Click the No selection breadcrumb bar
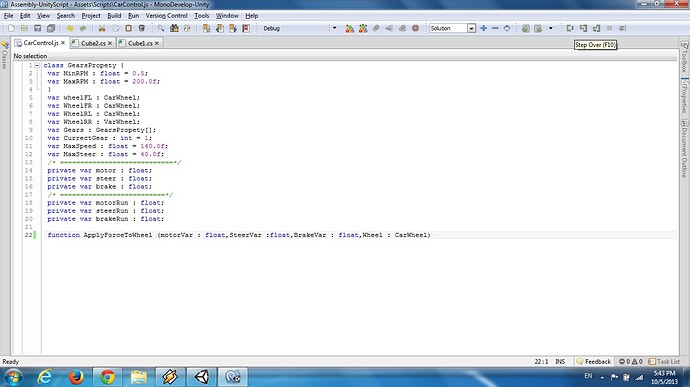 345,56
